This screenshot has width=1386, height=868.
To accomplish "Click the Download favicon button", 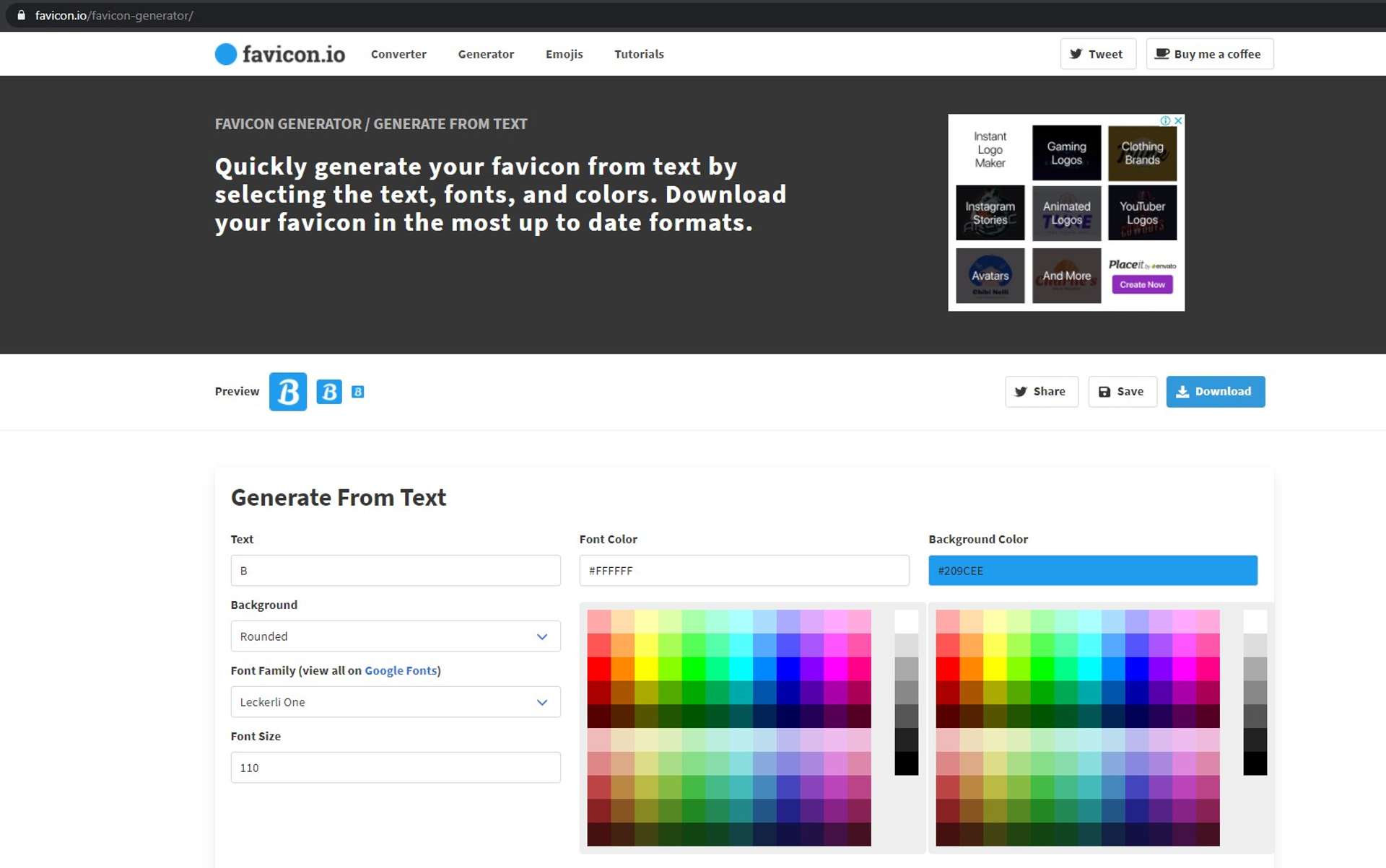I will (x=1215, y=391).
